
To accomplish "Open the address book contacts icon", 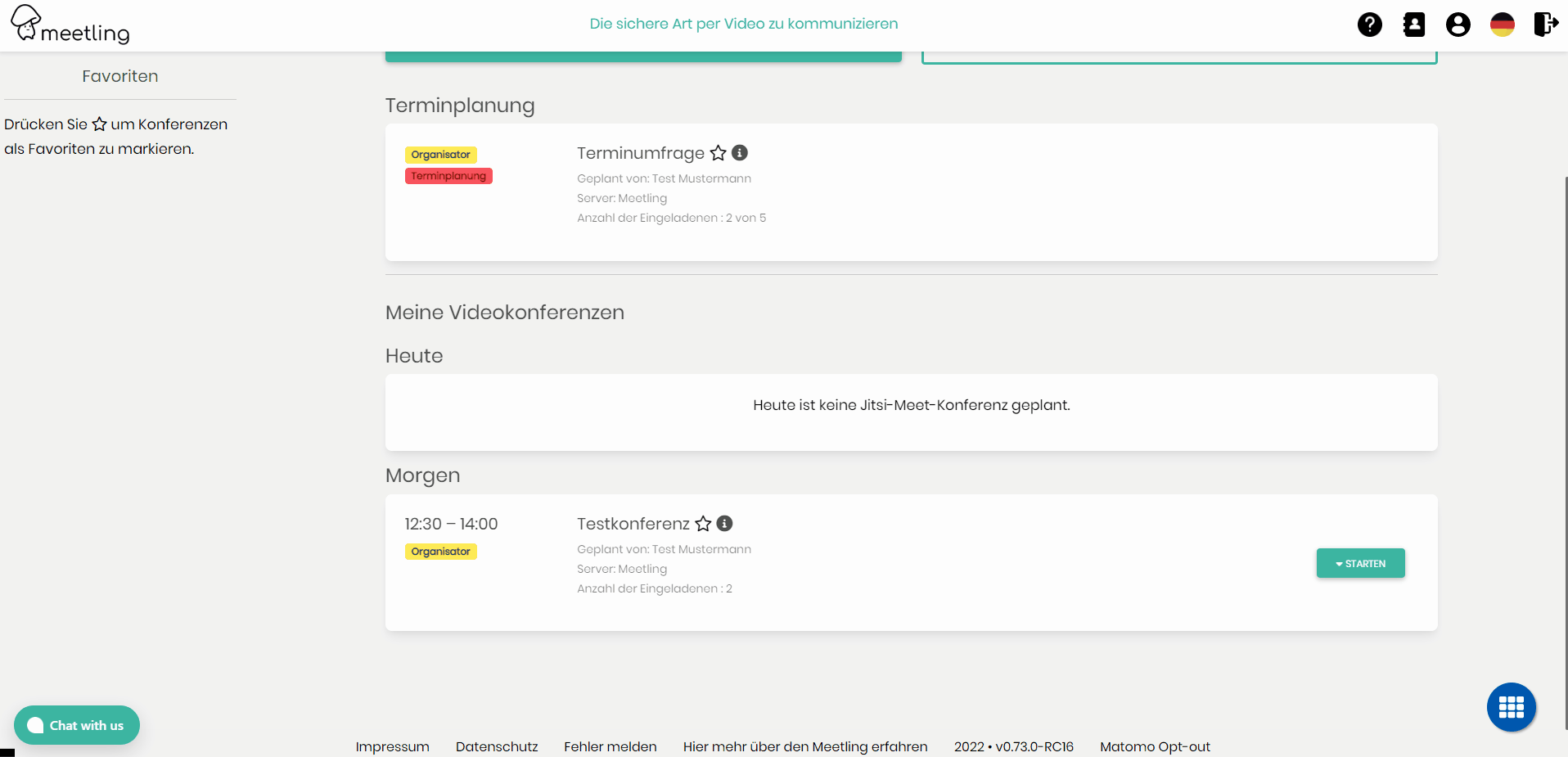I will coord(1413,25).
